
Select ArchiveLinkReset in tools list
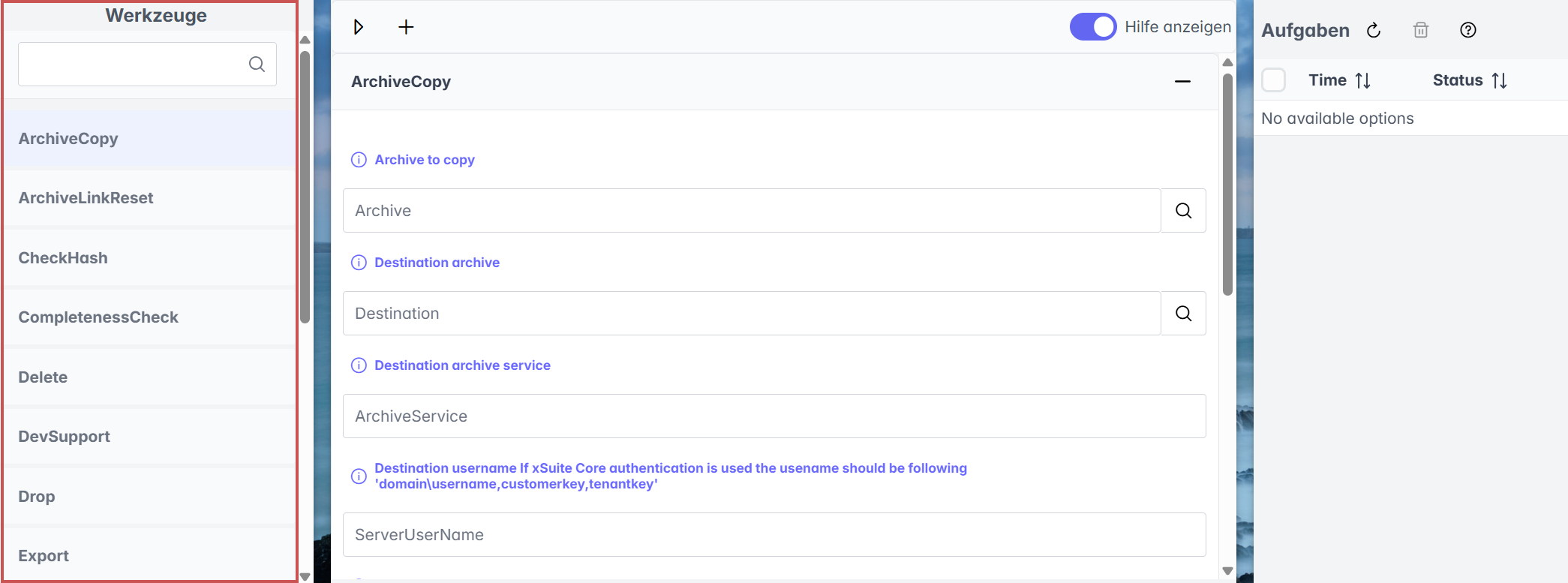pos(86,198)
